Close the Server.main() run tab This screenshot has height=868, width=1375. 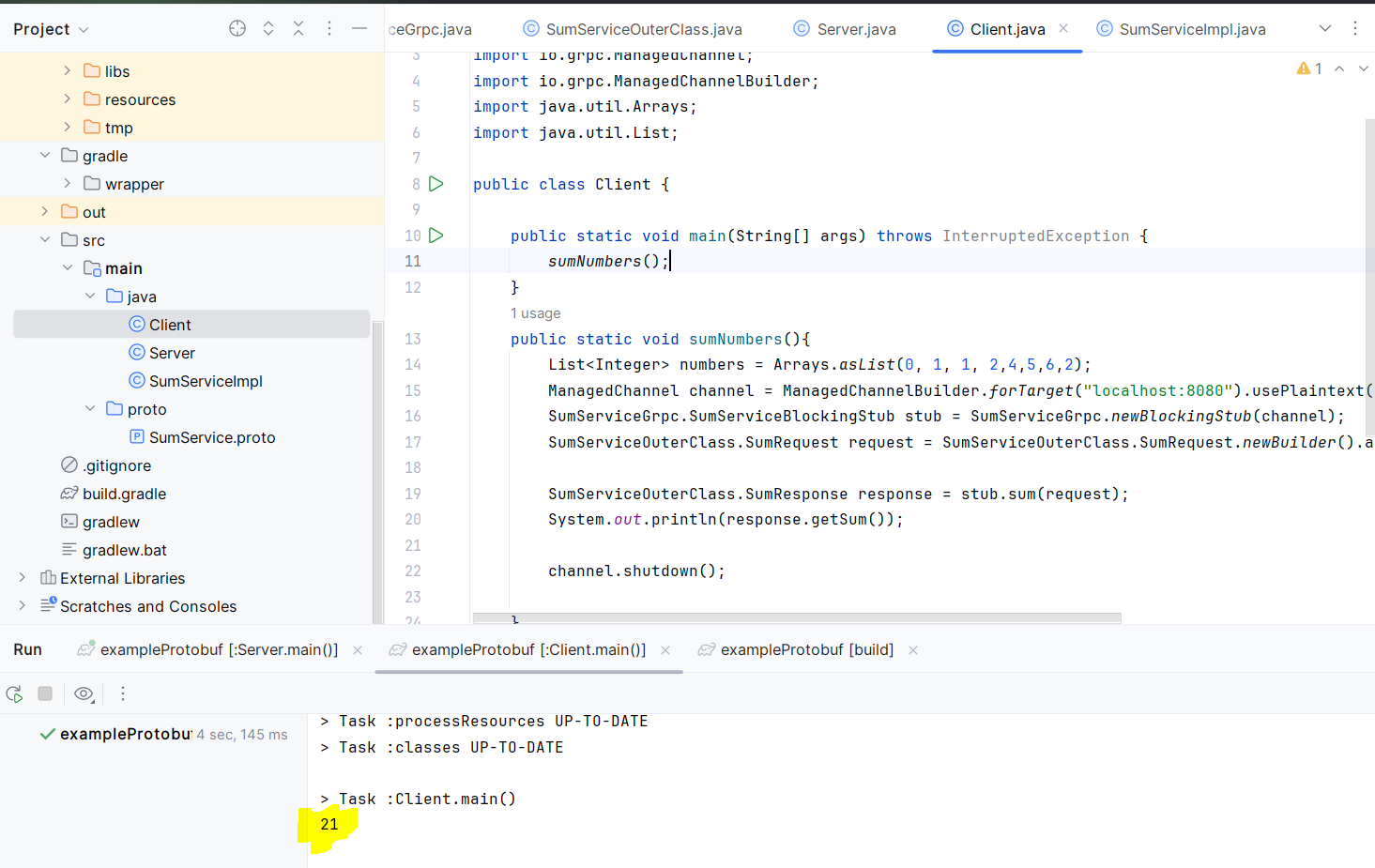pos(358,650)
